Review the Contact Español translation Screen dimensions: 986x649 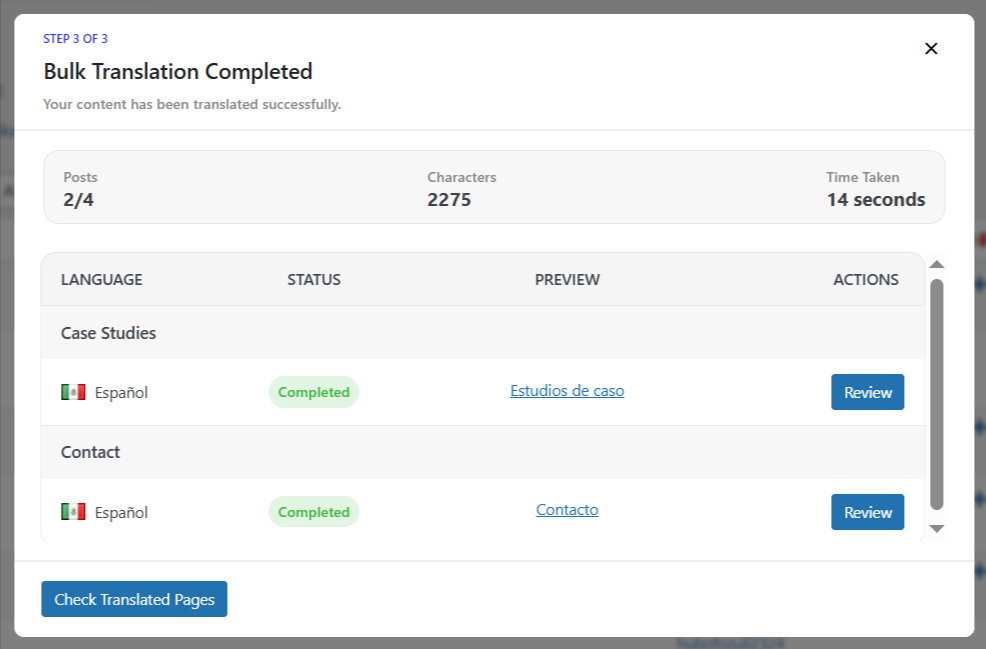(x=867, y=512)
